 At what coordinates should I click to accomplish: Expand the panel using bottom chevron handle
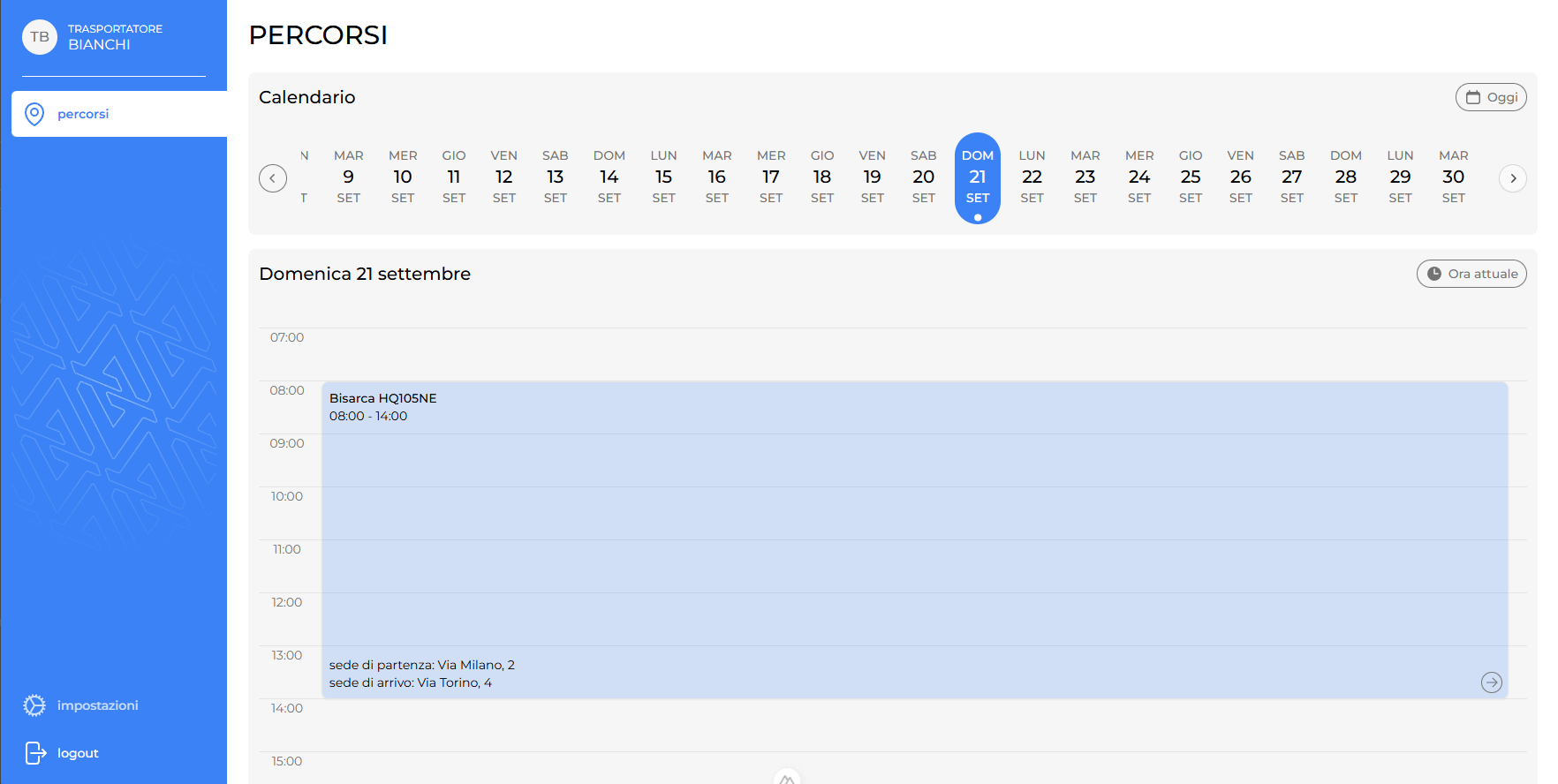[786, 778]
